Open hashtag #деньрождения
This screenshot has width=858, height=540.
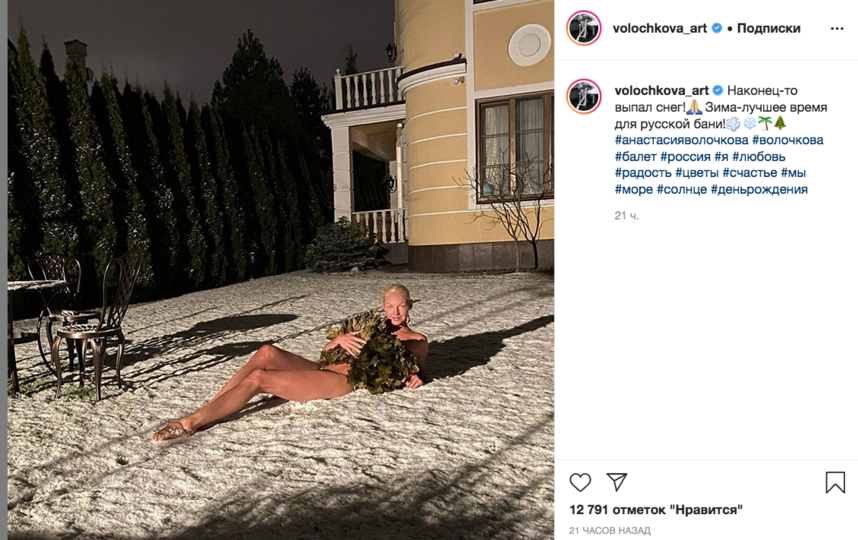pyautogui.click(x=759, y=189)
